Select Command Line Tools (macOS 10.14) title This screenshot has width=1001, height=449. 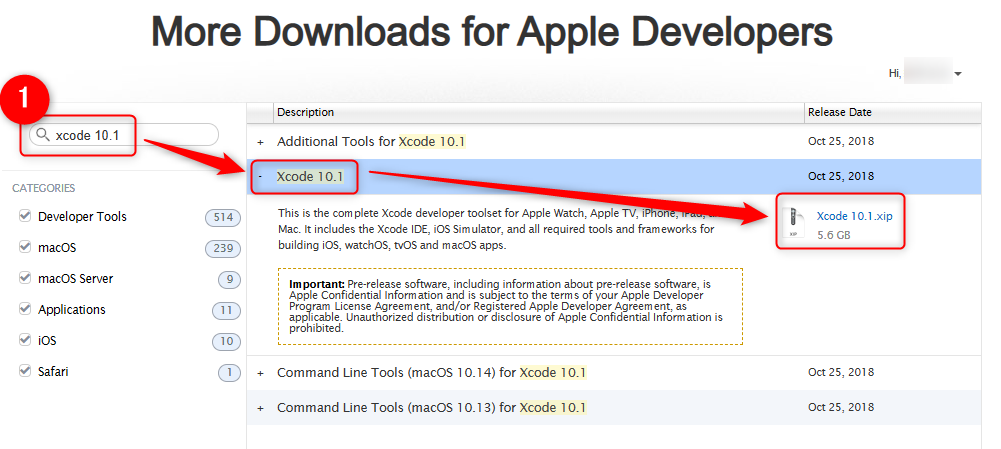pyautogui.click(x=432, y=372)
